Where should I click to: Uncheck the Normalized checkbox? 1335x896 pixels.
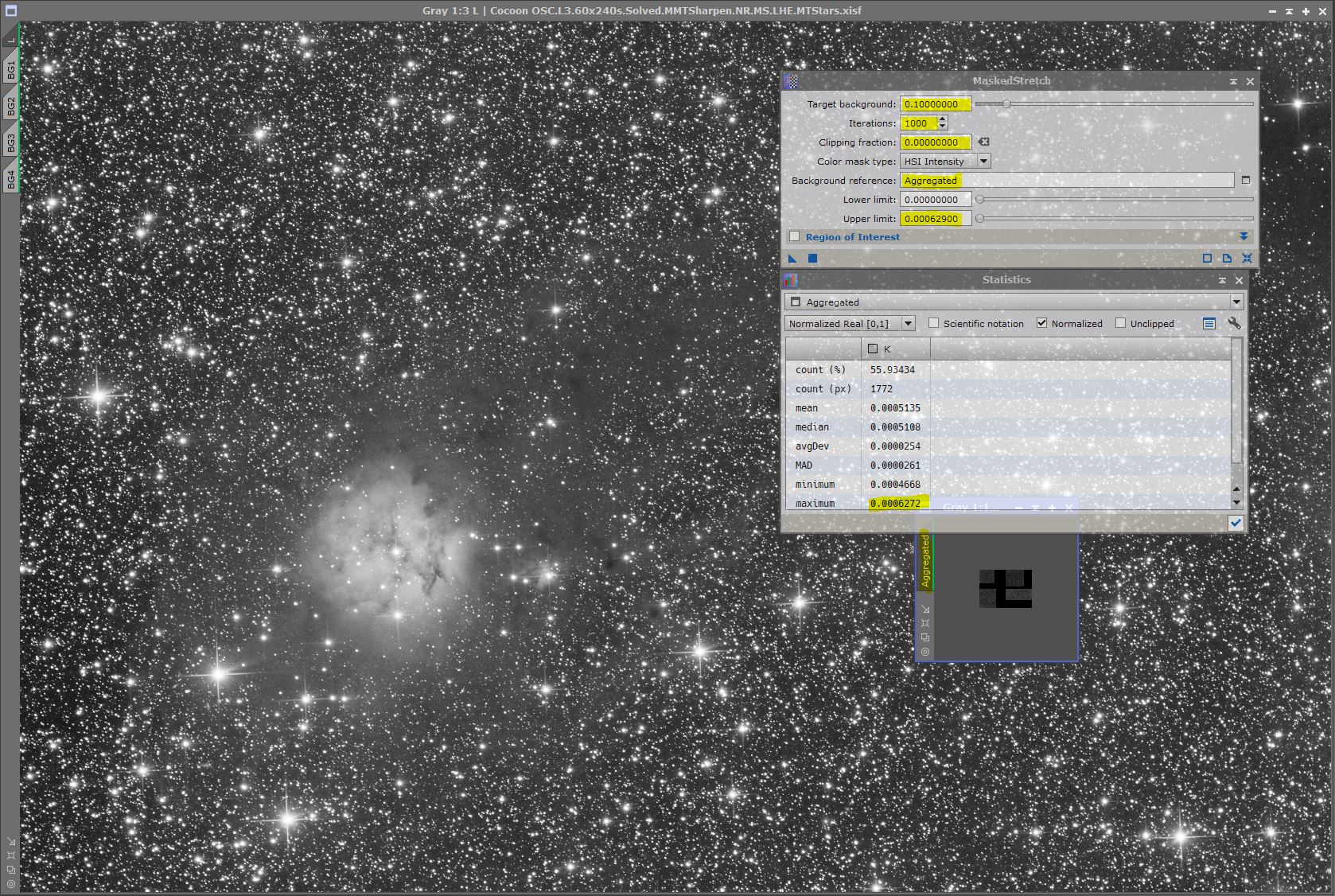(x=1041, y=323)
